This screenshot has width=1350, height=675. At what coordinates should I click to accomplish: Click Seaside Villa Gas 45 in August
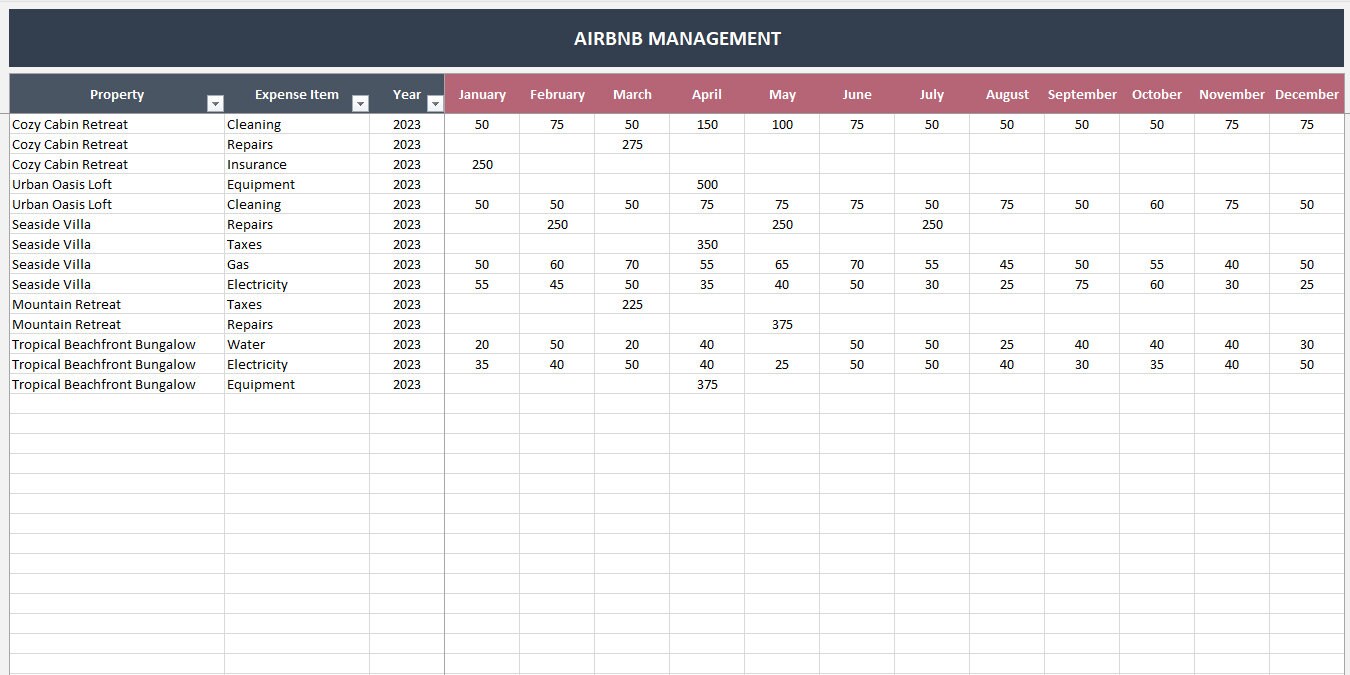[1007, 264]
